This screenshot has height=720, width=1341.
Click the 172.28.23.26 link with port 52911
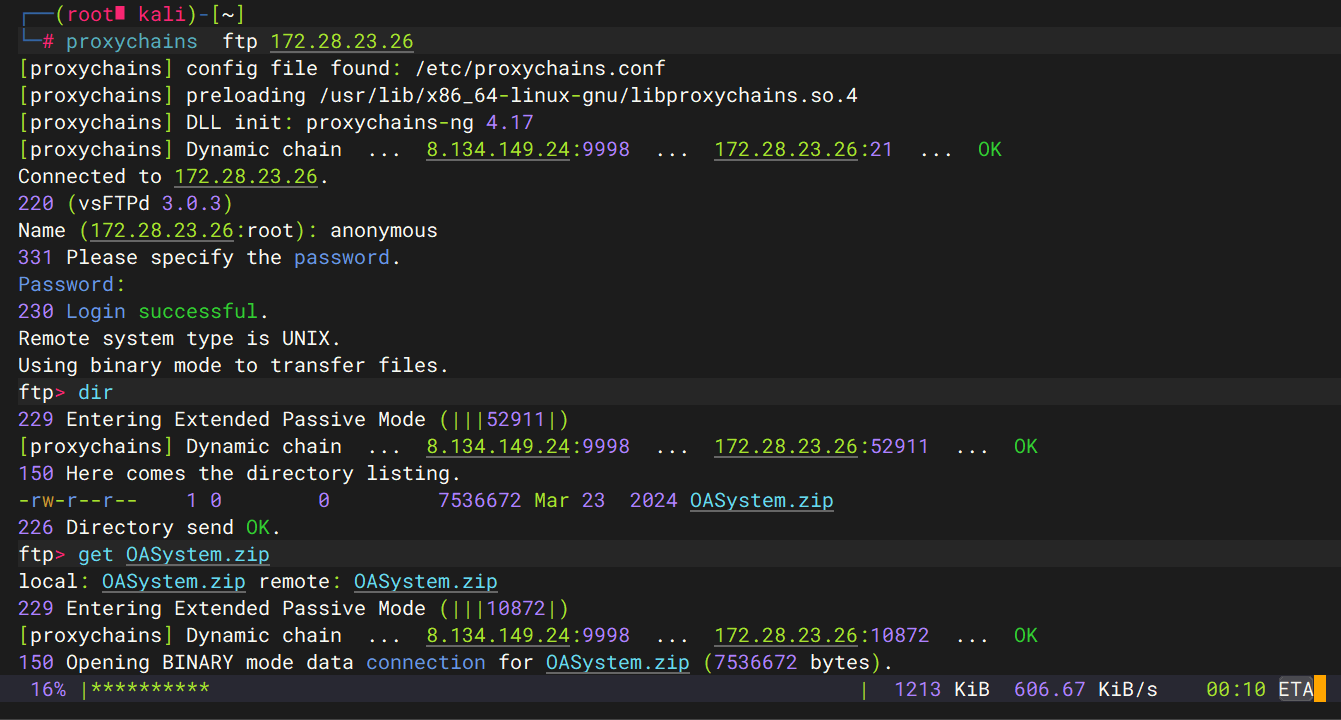785,447
